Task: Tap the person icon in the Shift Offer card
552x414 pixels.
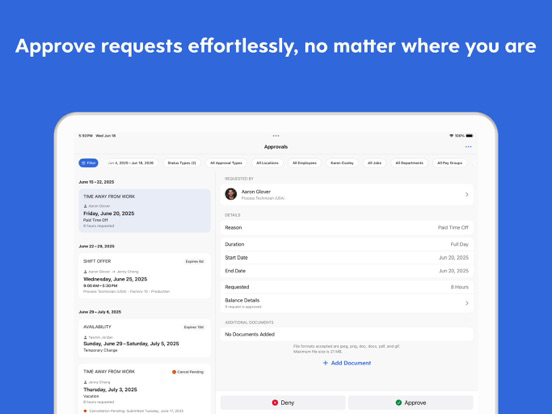Action: point(85,272)
